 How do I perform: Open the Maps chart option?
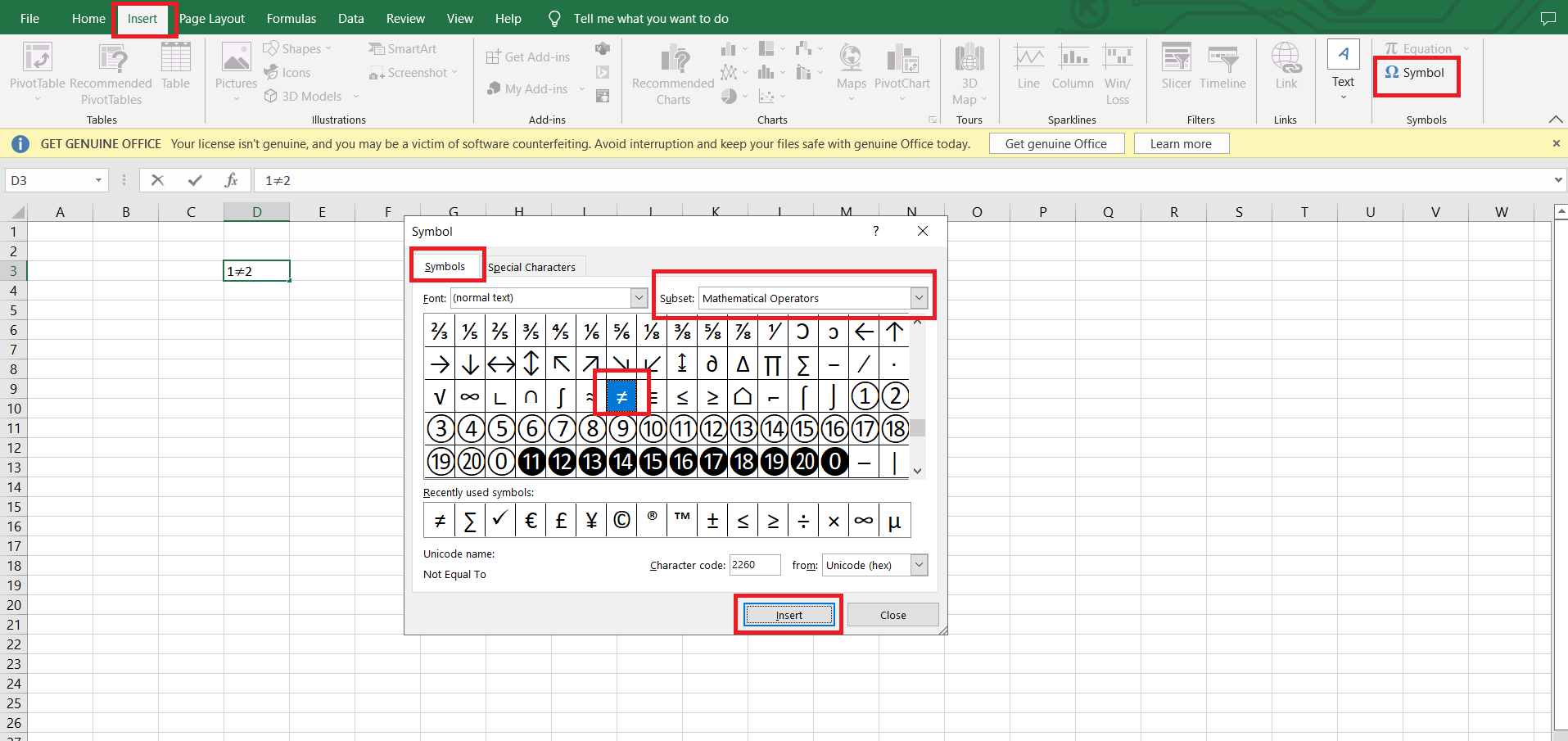pyautogui.click(x=851, y=72)
